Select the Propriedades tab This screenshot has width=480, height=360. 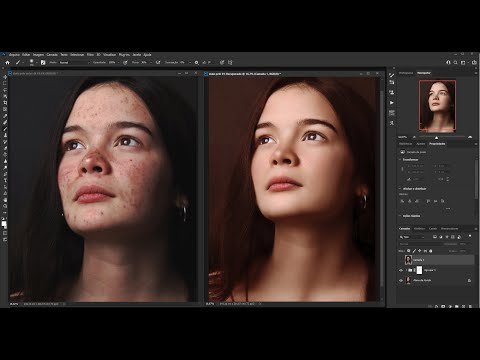(437, 144)
